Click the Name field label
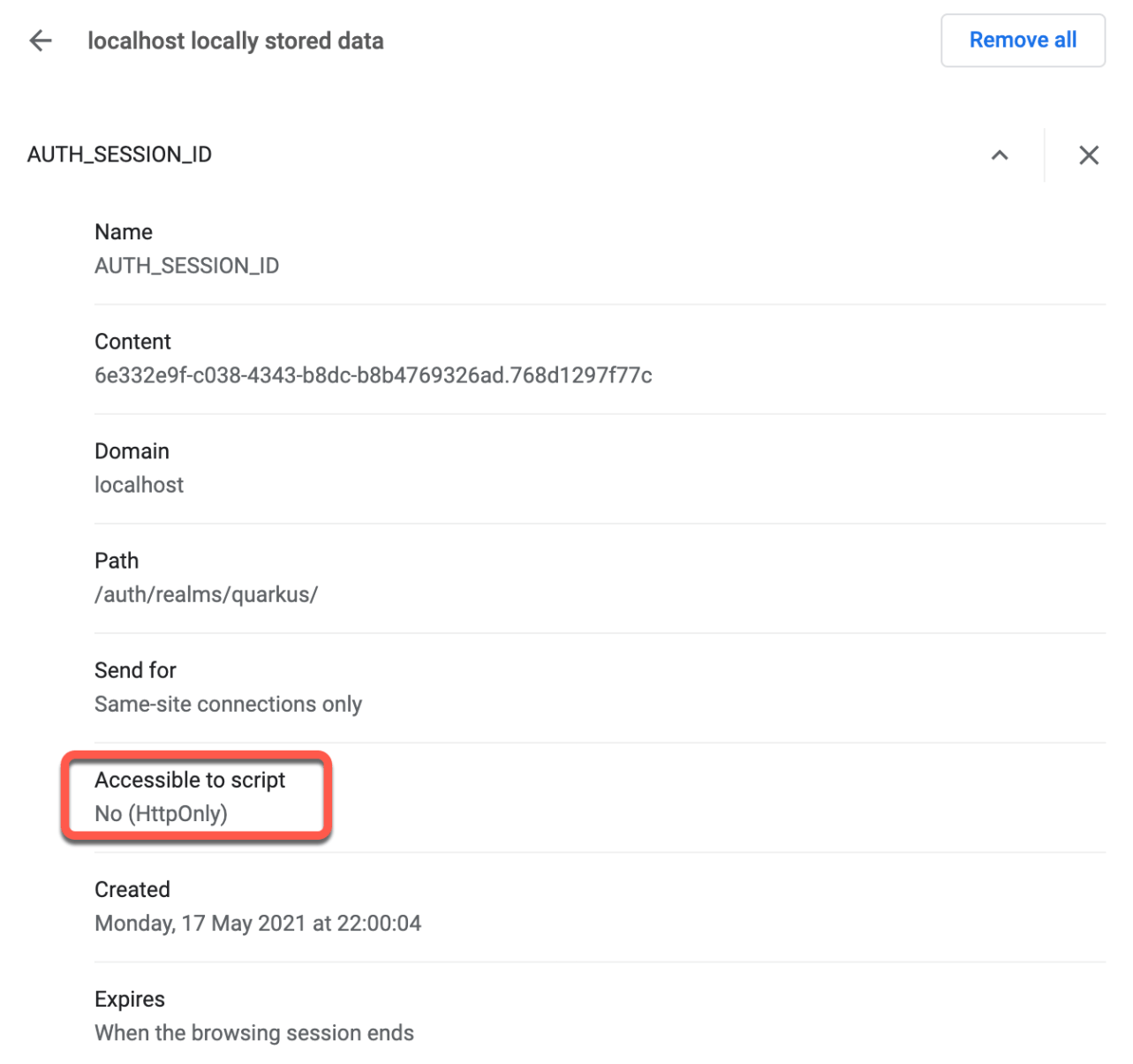Viewport: 1133px width, 1064px height. (124, 231)
